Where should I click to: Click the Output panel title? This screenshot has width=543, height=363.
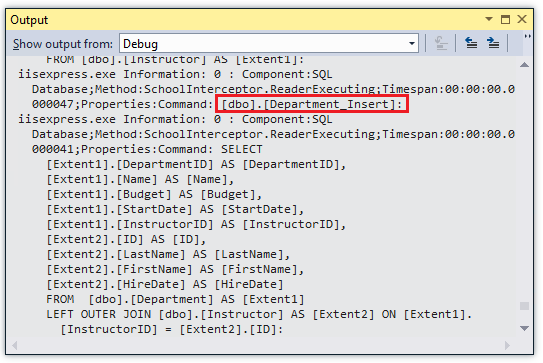point(29,20)
